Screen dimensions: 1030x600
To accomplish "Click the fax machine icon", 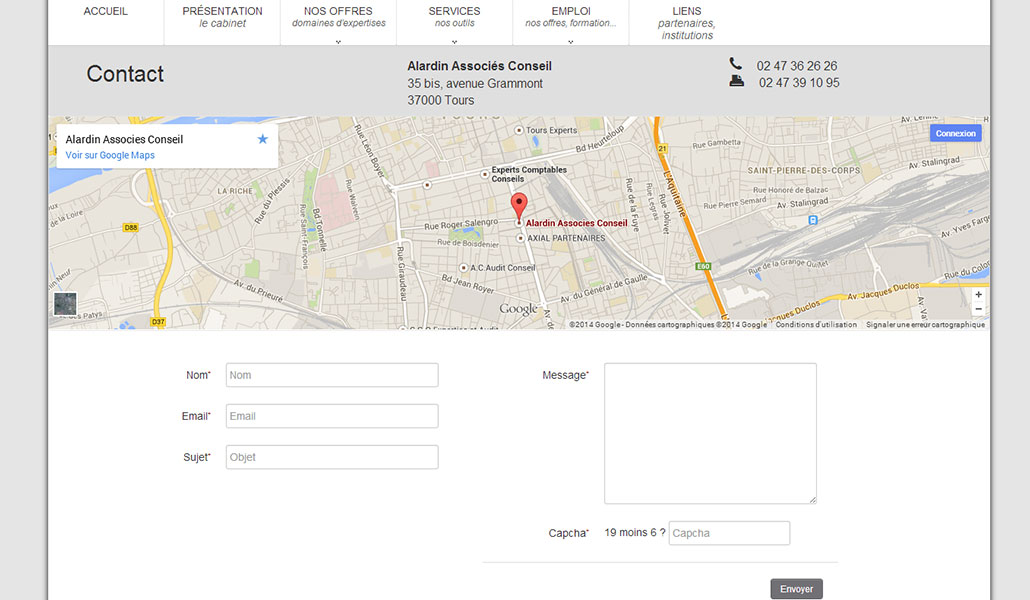I will [x=737, y=82].
